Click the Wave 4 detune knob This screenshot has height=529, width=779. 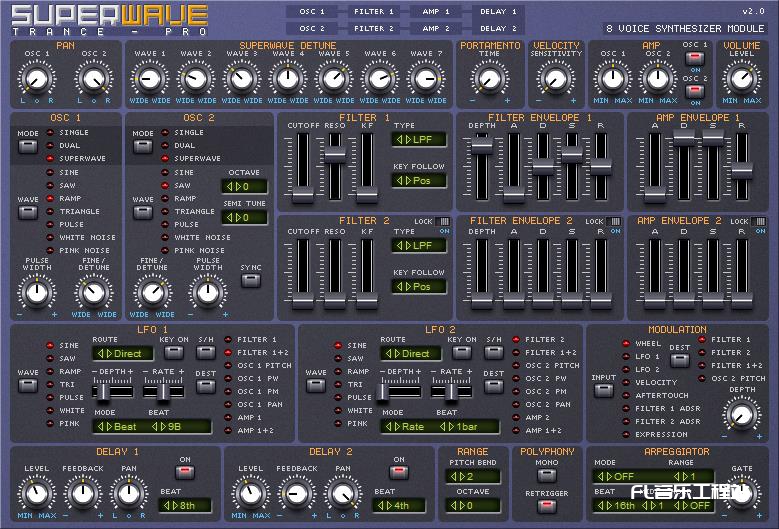[x=288, y=78]
